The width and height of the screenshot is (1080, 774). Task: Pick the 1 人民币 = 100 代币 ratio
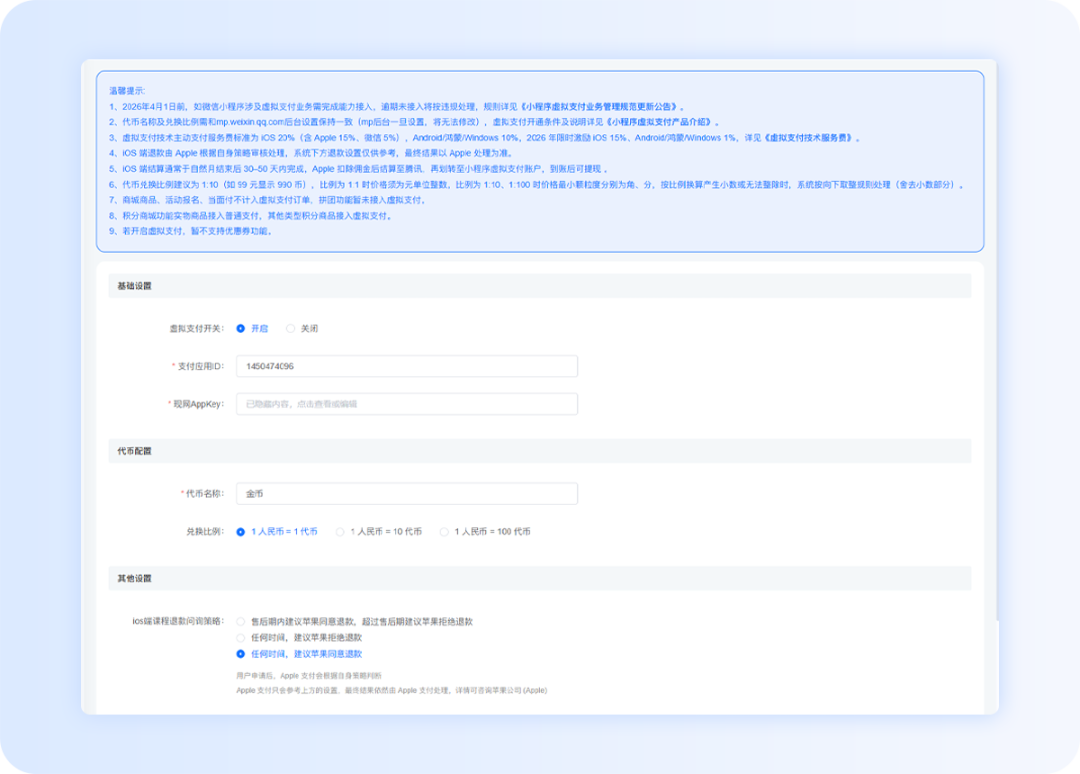(x=445, y=532)
